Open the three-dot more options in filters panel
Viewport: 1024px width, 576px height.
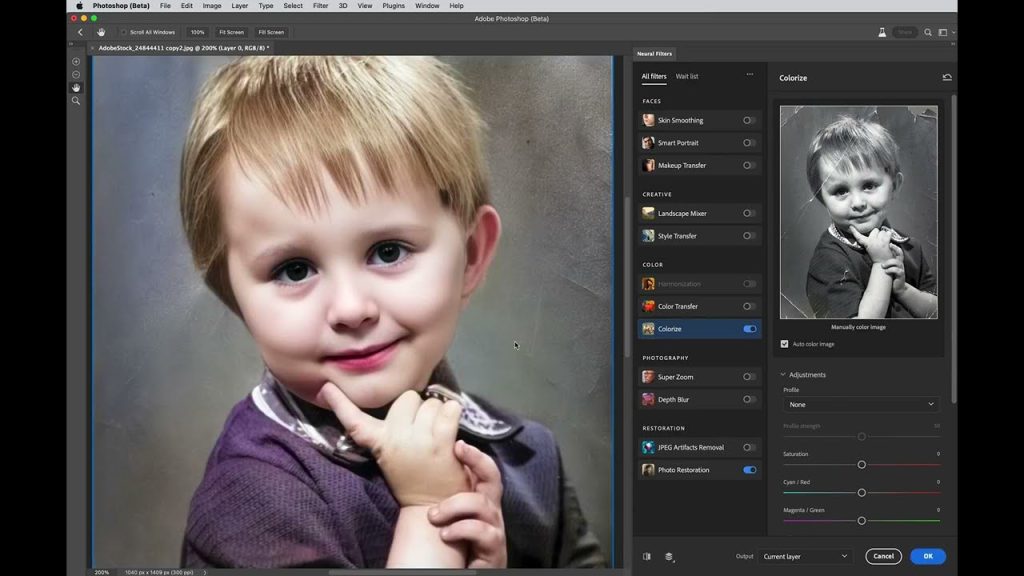(x=749, y=75)
